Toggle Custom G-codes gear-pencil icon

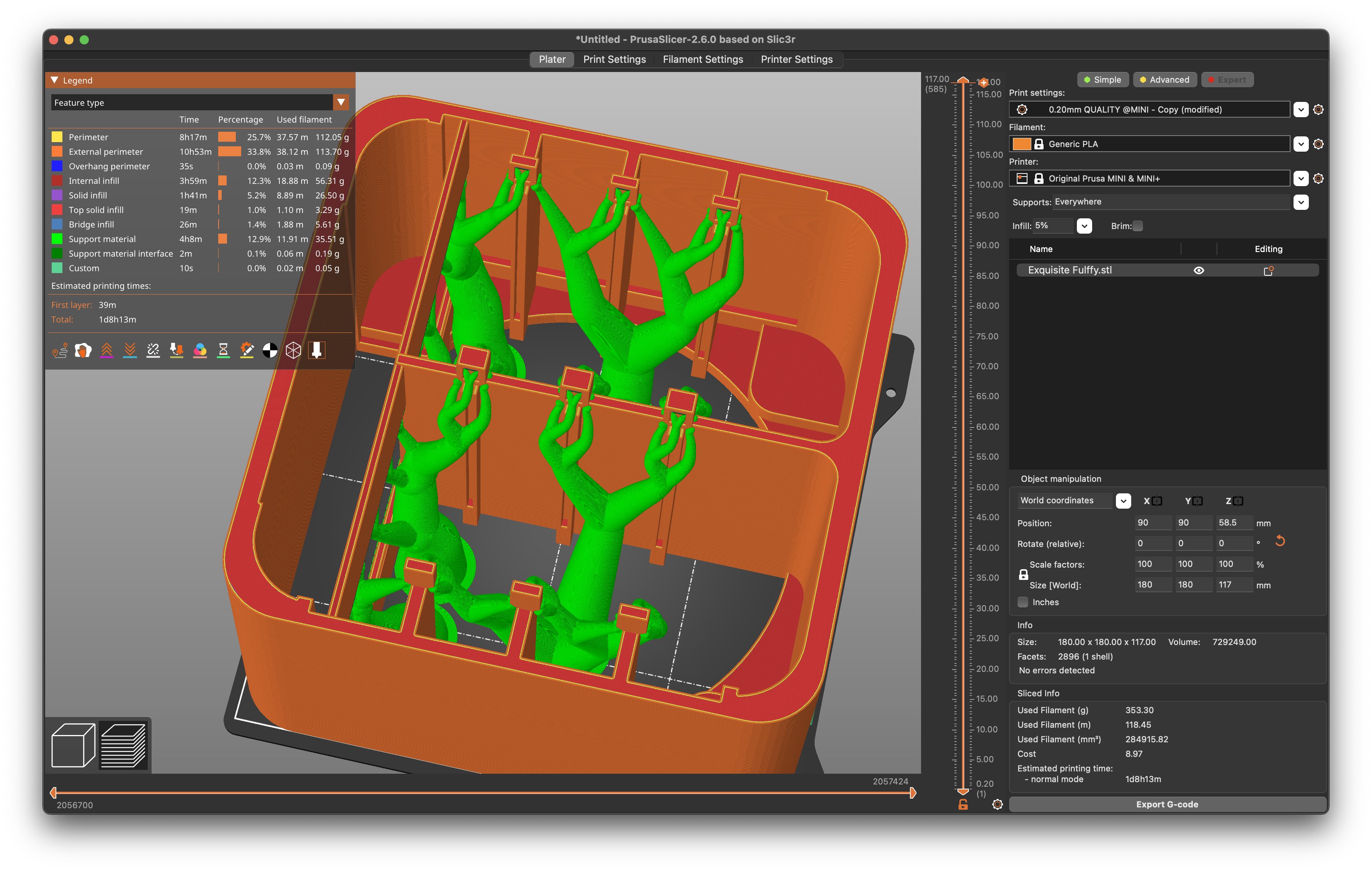(x=247, y=350)
